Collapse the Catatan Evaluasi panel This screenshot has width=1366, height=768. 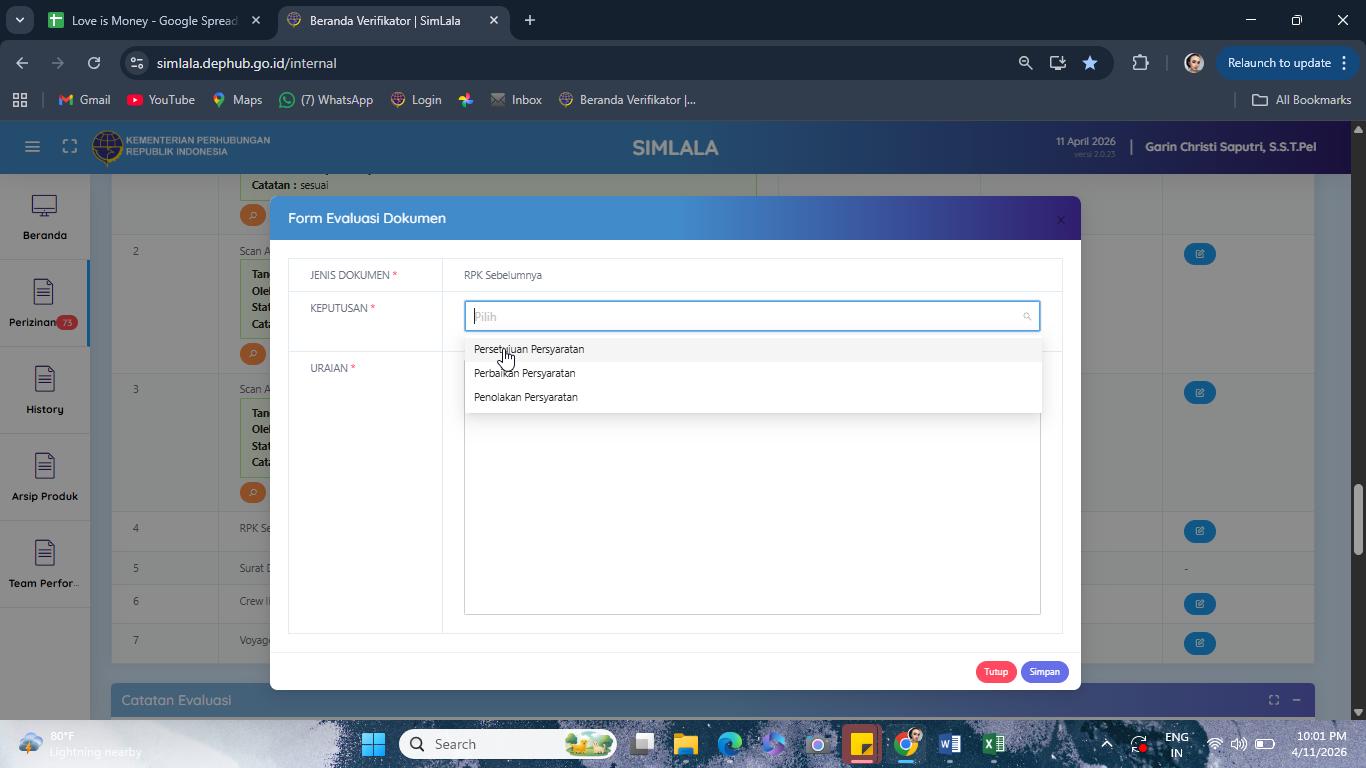tap(1296, 700)
